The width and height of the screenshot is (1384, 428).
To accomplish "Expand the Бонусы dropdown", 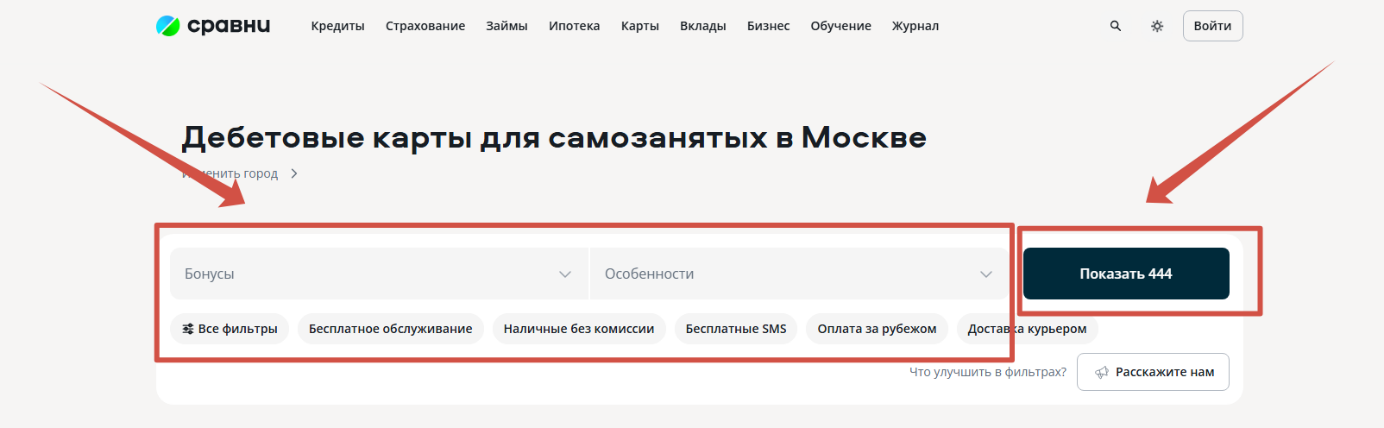I will click(378, 274).
